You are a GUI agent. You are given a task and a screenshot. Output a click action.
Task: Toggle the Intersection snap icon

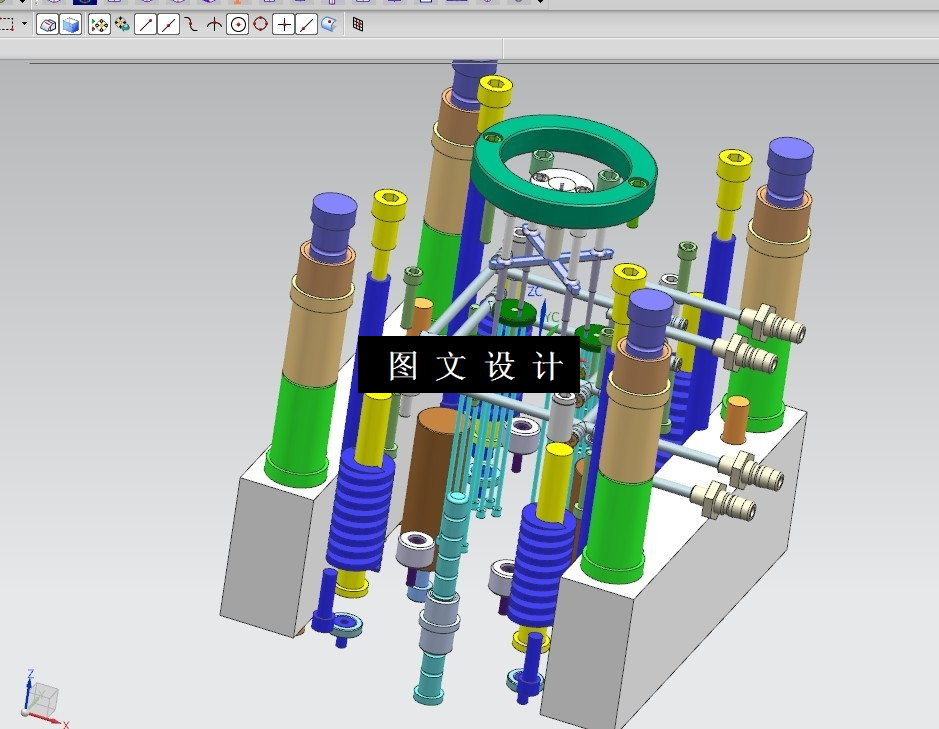coord(214,25)
